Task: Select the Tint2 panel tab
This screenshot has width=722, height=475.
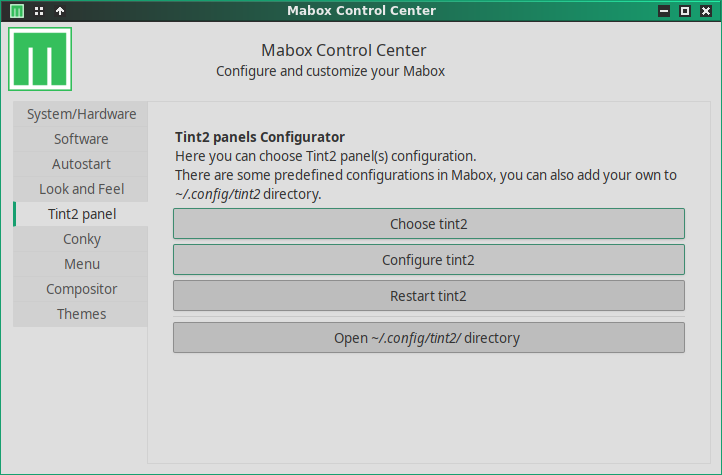Action: [81, 214]
